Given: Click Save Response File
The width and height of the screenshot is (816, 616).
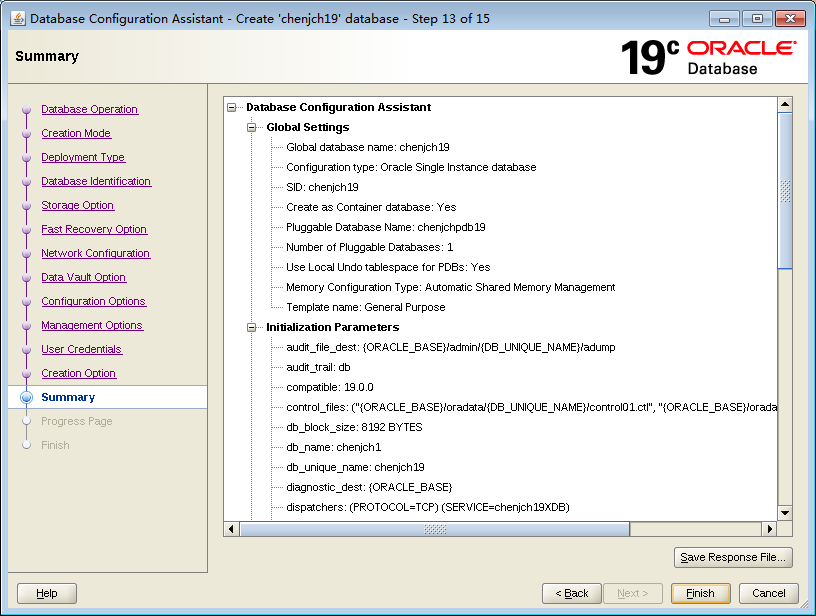Looking at the screenshot, I should 733,557.
